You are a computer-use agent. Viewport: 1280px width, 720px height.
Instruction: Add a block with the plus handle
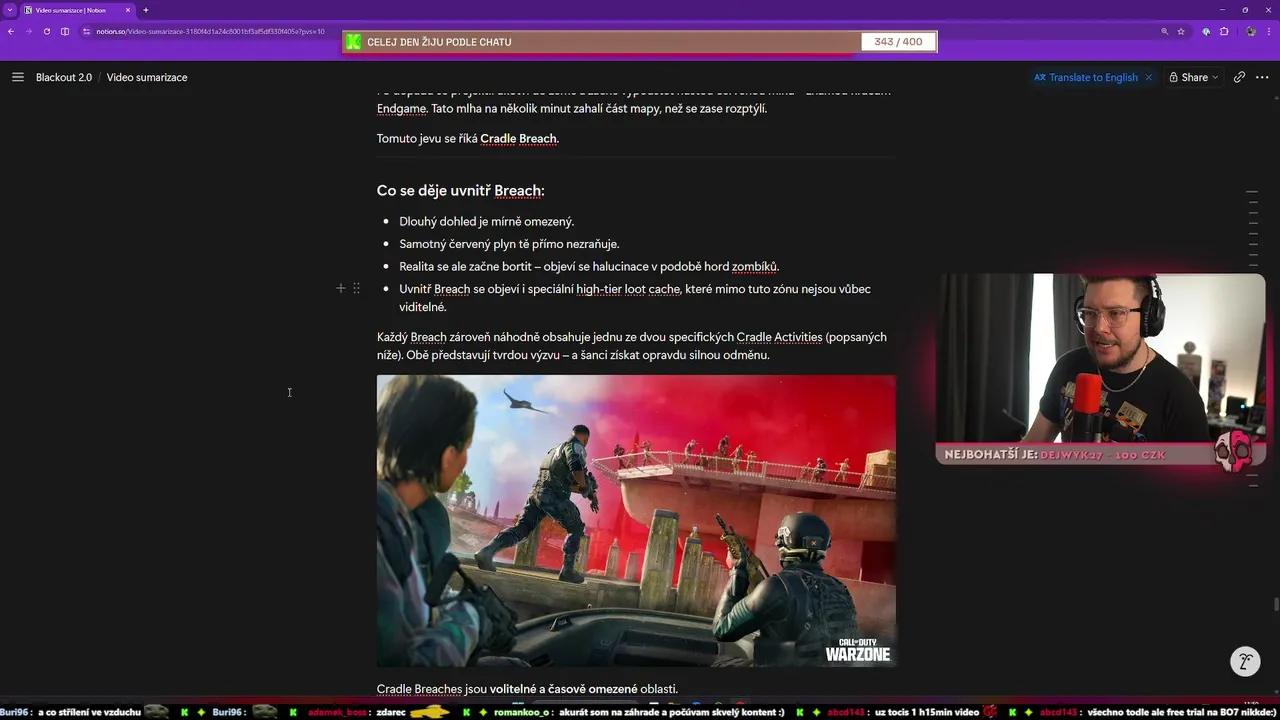click(340, 288)
